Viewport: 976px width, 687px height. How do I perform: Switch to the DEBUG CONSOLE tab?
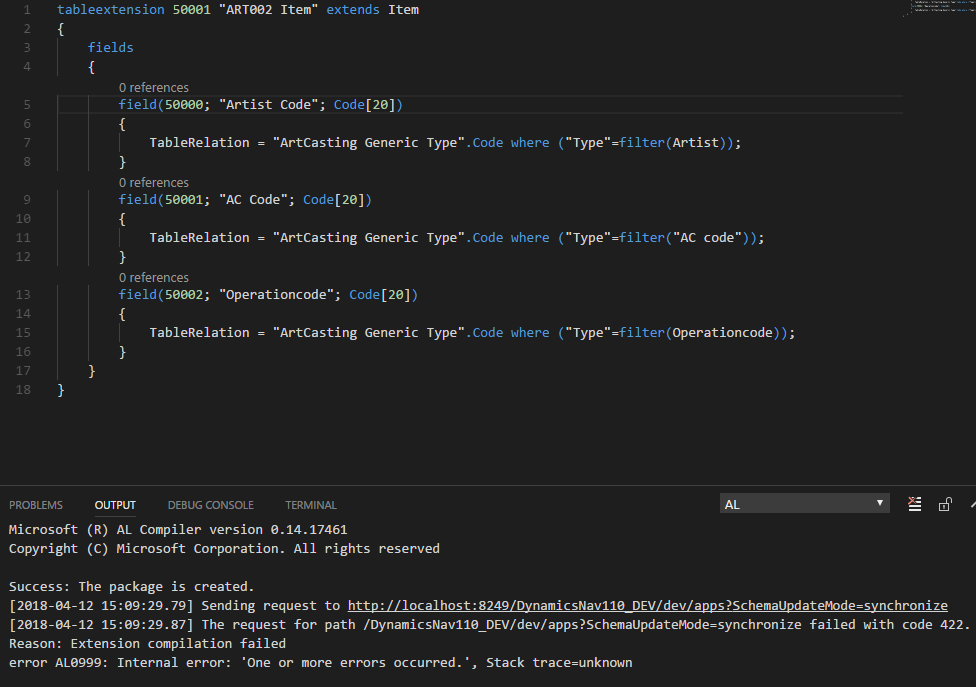coord(210,505)
